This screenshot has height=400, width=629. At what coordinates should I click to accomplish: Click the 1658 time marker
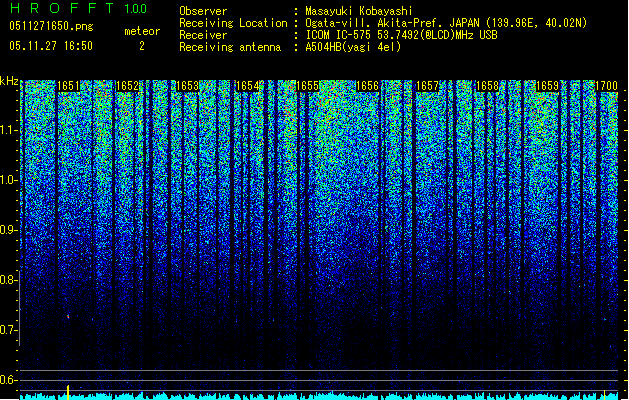pos(487,86)
